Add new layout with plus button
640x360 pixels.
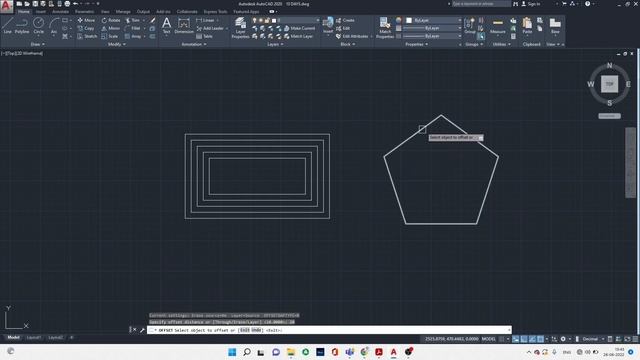[71, 338]
